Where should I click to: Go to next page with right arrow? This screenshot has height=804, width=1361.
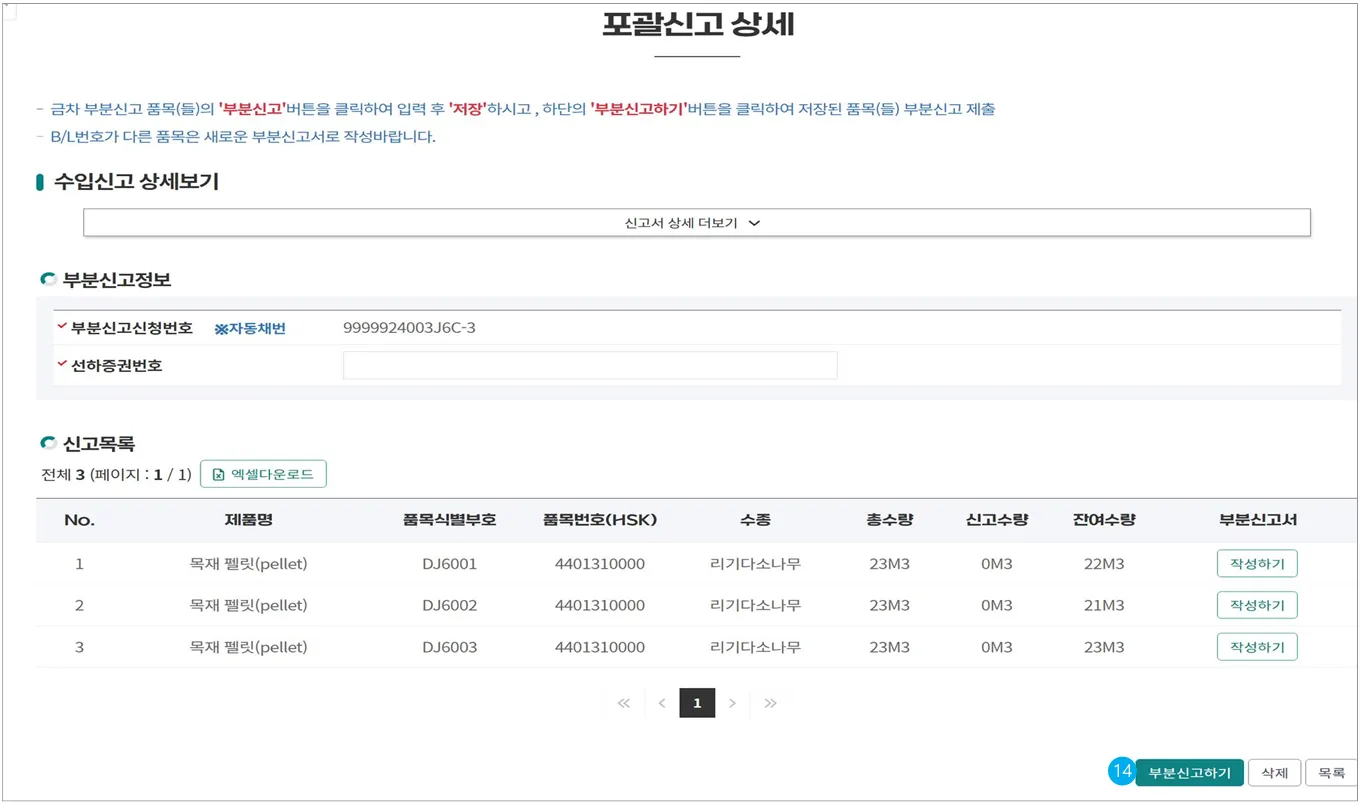[733, 703]
